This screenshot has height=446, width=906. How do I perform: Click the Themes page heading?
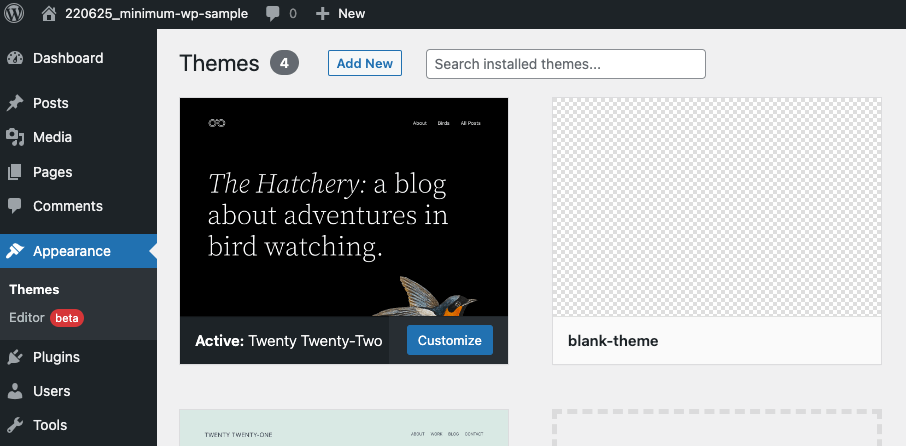(x=220, y=63)
